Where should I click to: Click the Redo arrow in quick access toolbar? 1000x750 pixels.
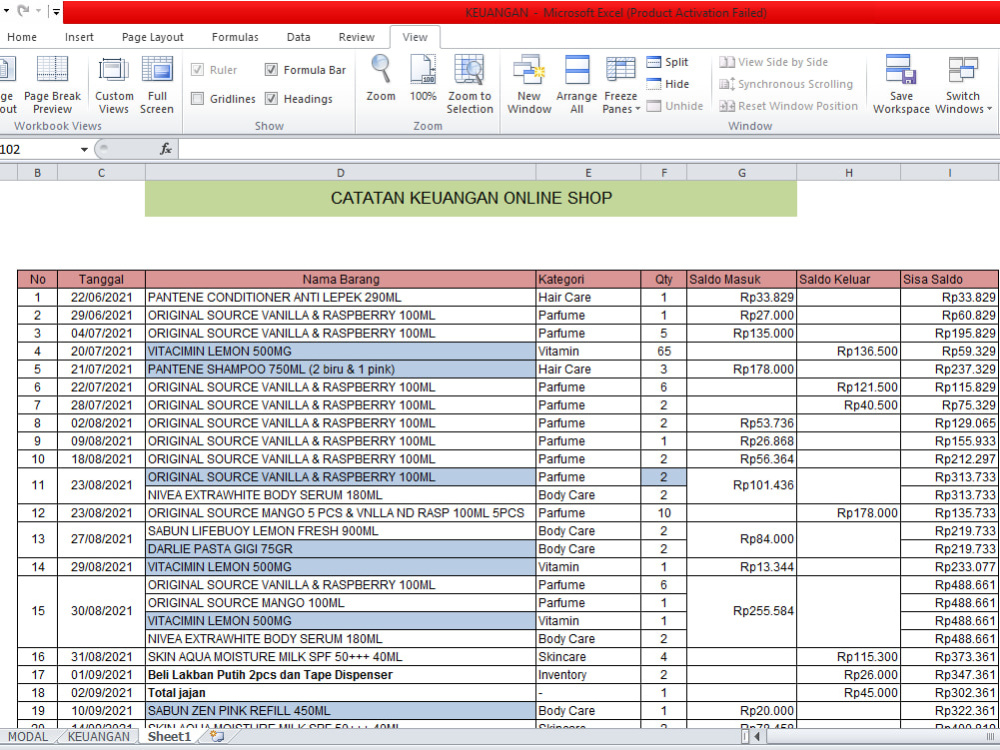pyautogui.click(x=23, y=11)
